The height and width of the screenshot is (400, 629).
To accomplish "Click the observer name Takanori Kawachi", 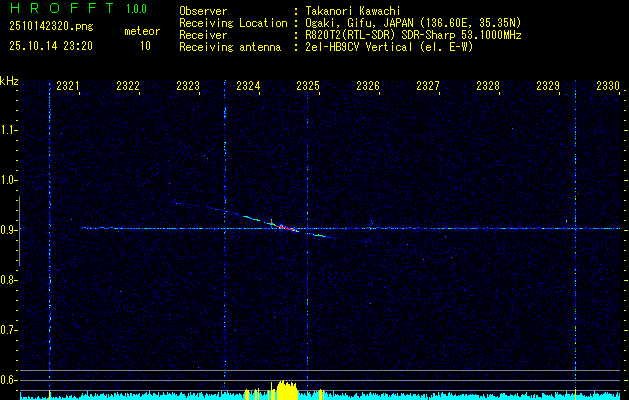I will 353,11.
